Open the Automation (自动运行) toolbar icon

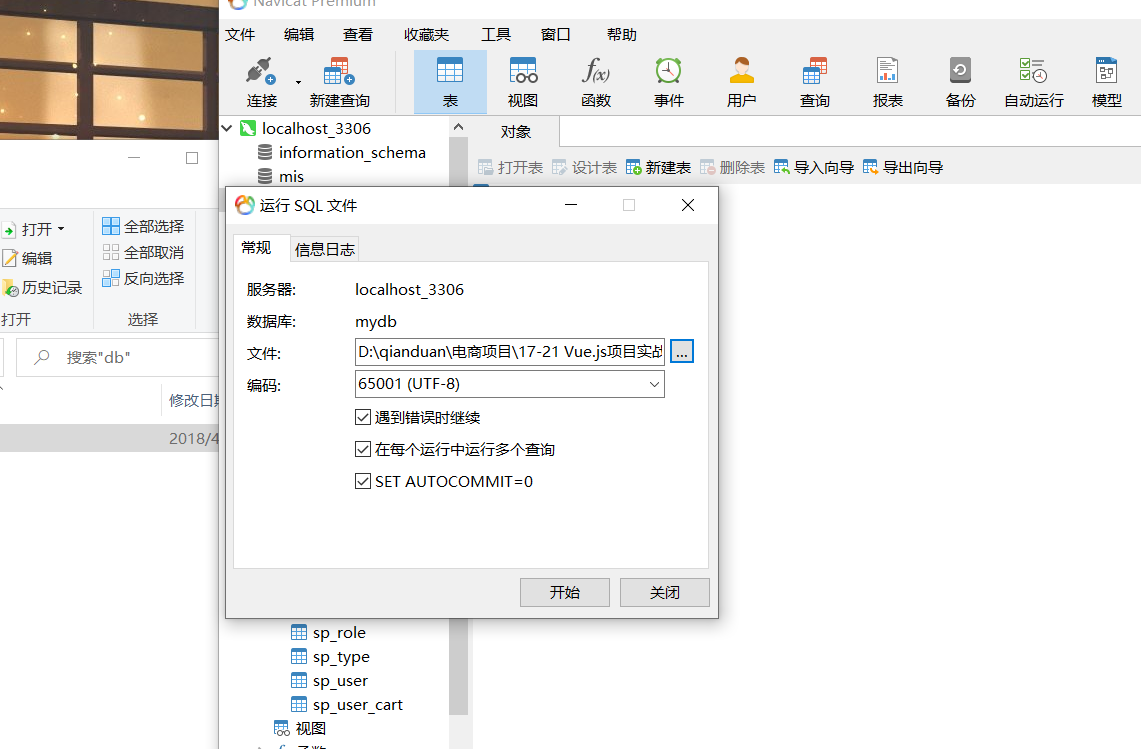(x=1033, y=72)
